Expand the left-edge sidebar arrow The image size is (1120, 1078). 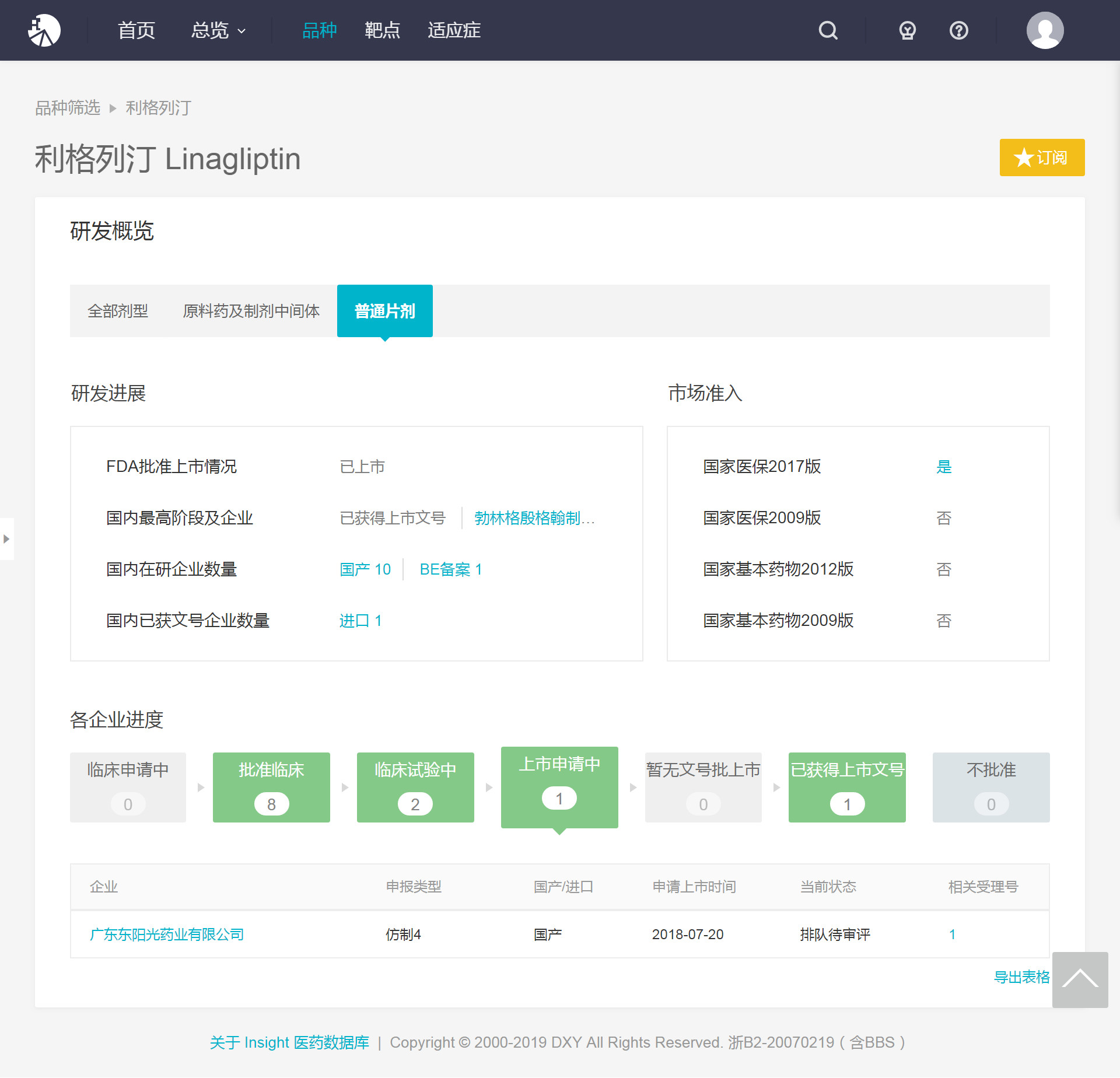pyautogui.click(x=8, y=539)
